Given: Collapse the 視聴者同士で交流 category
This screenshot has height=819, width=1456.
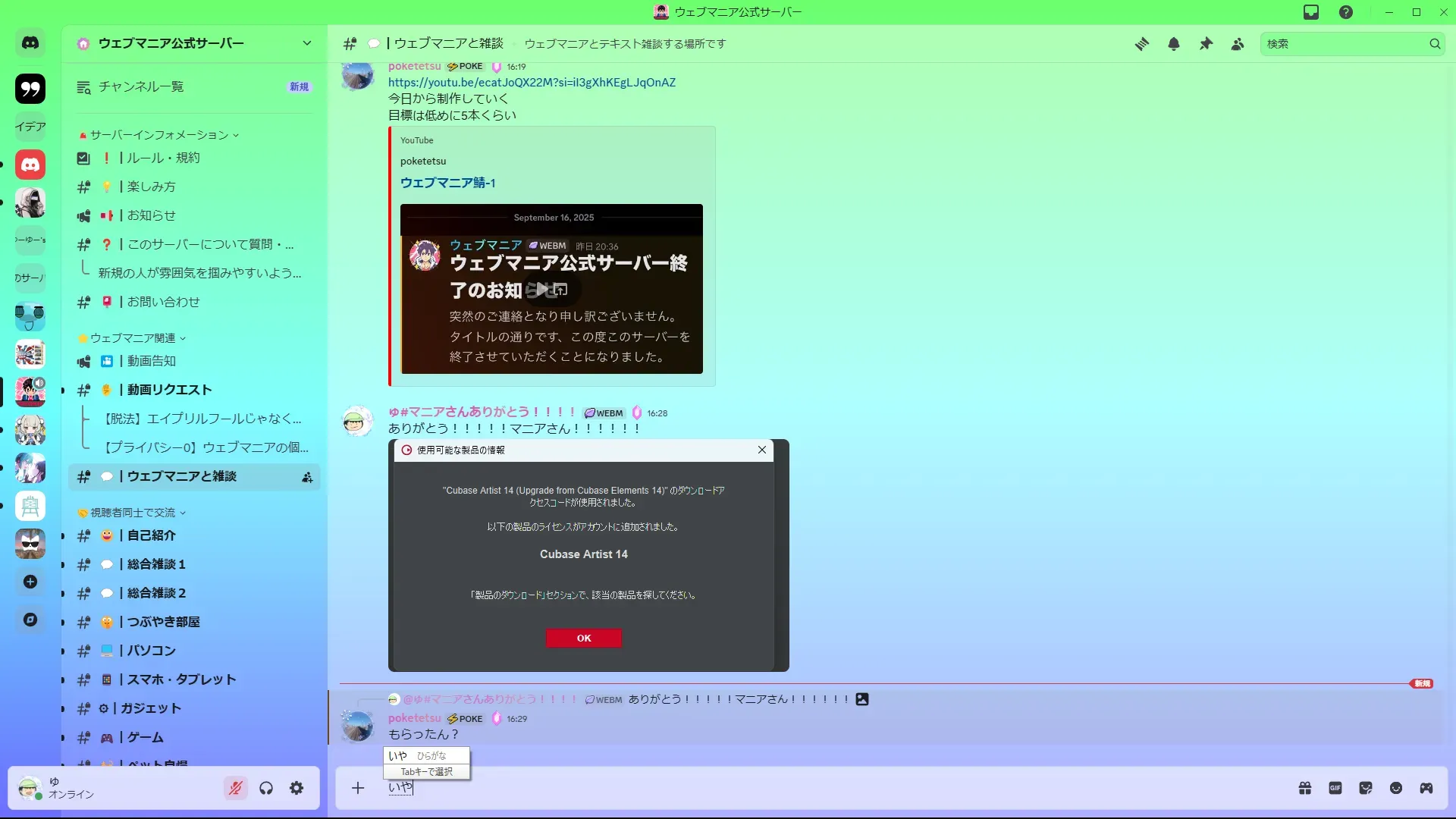Looking at the screenshot, I should pos(133,513).
